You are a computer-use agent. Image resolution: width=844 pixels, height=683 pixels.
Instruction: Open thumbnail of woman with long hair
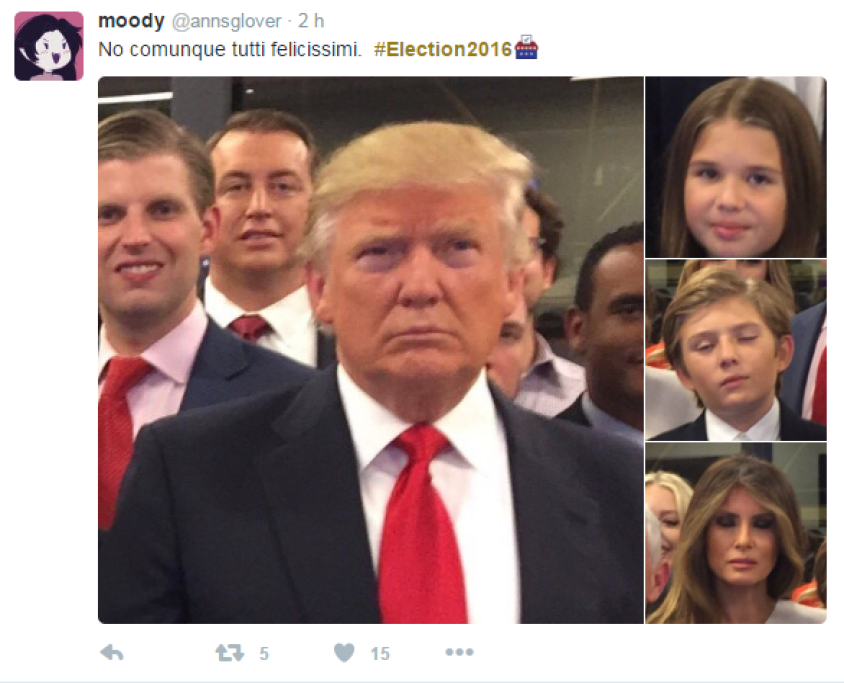click(736, 533)
